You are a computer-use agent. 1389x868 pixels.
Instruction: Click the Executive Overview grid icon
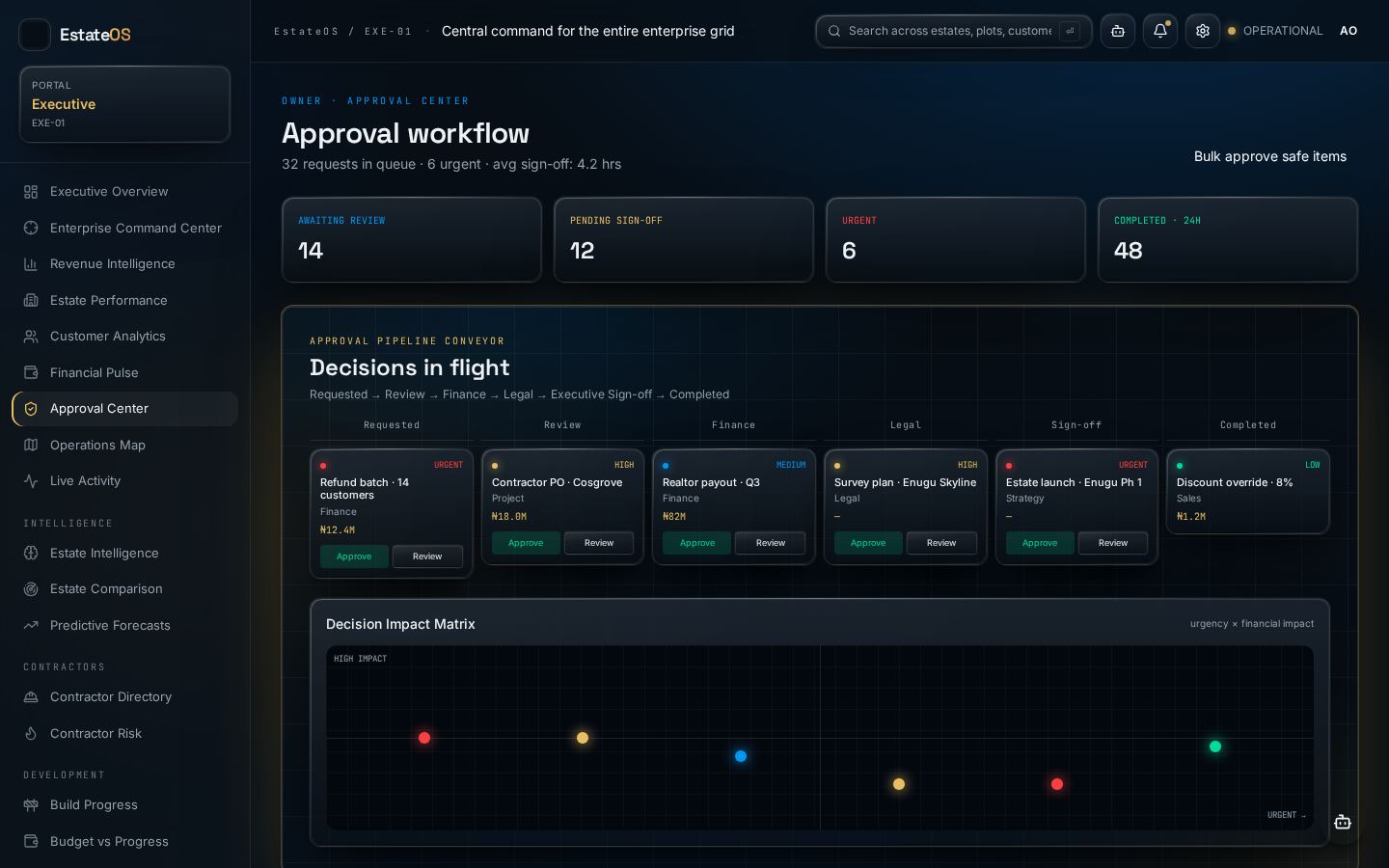31,192
